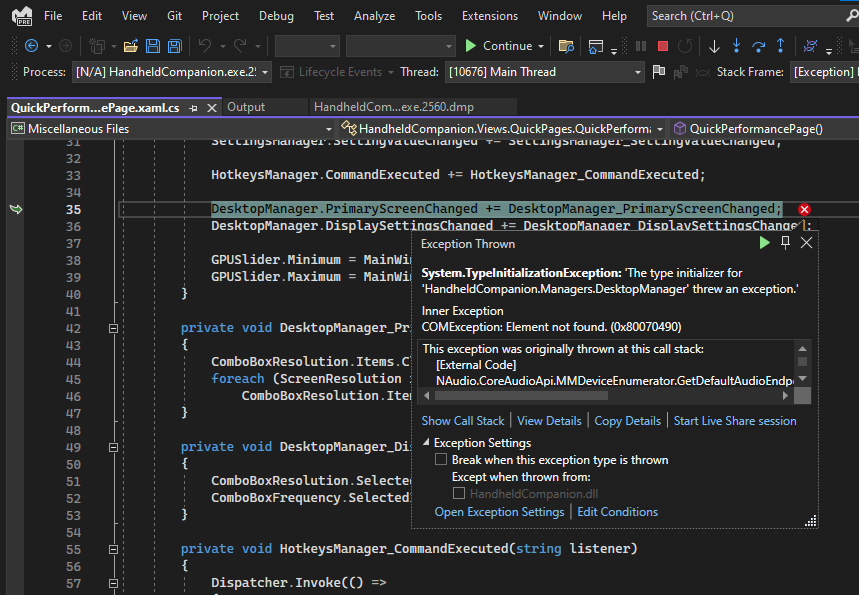Click the Copy Details link
The height and width of the screenshot is (595, 859).
click(x=628, y=421)
